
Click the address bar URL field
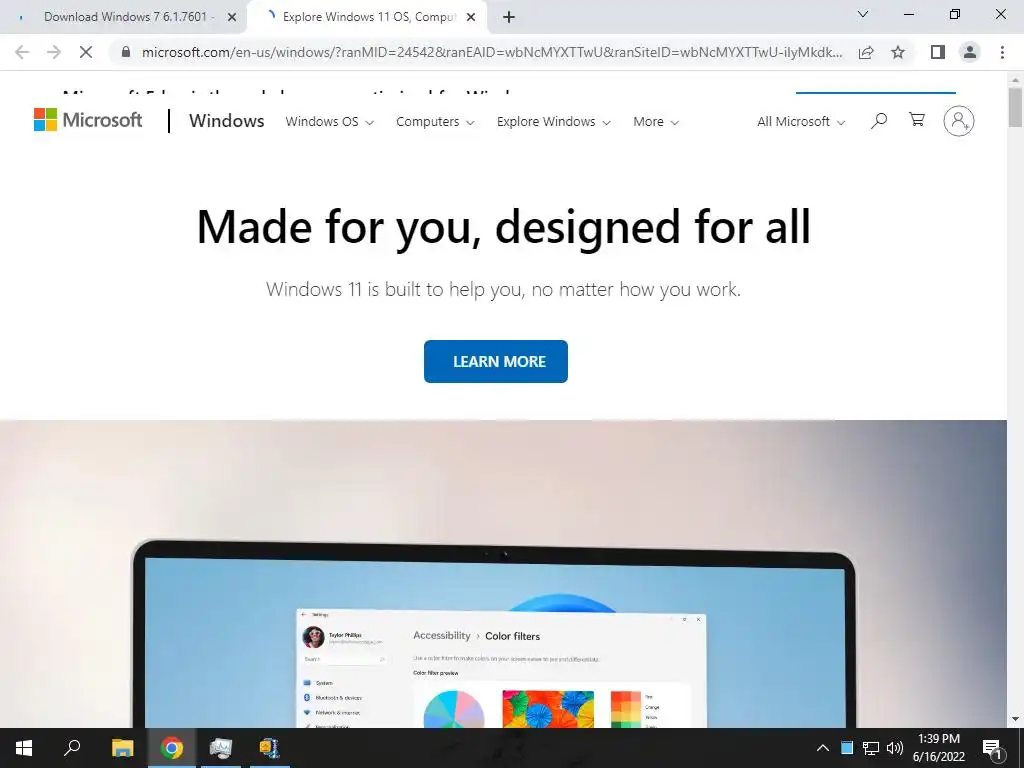point(491,52)
